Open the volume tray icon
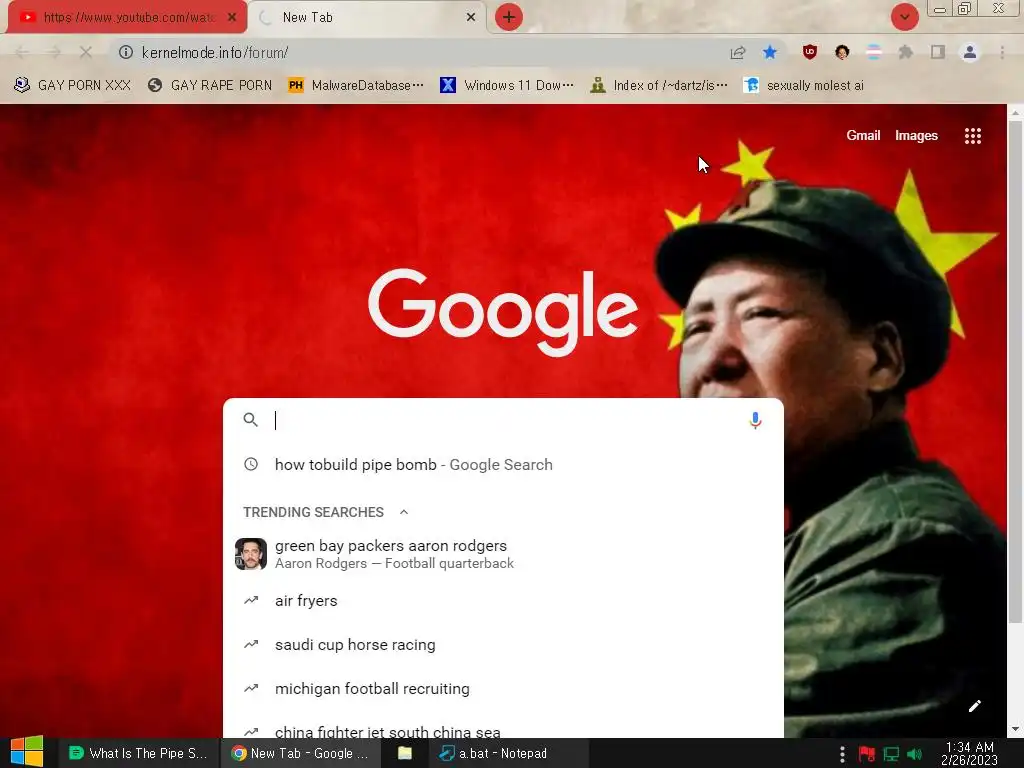 [914, 754]
